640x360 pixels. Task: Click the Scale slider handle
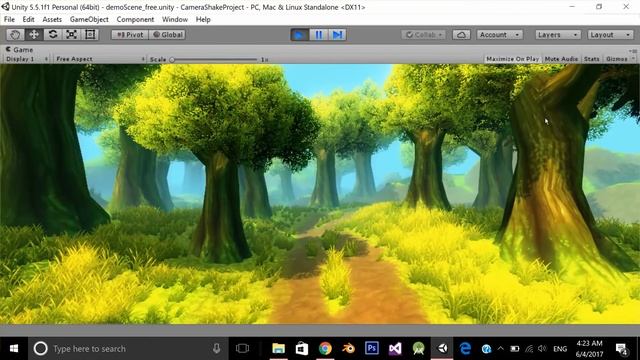pos(172,60)
